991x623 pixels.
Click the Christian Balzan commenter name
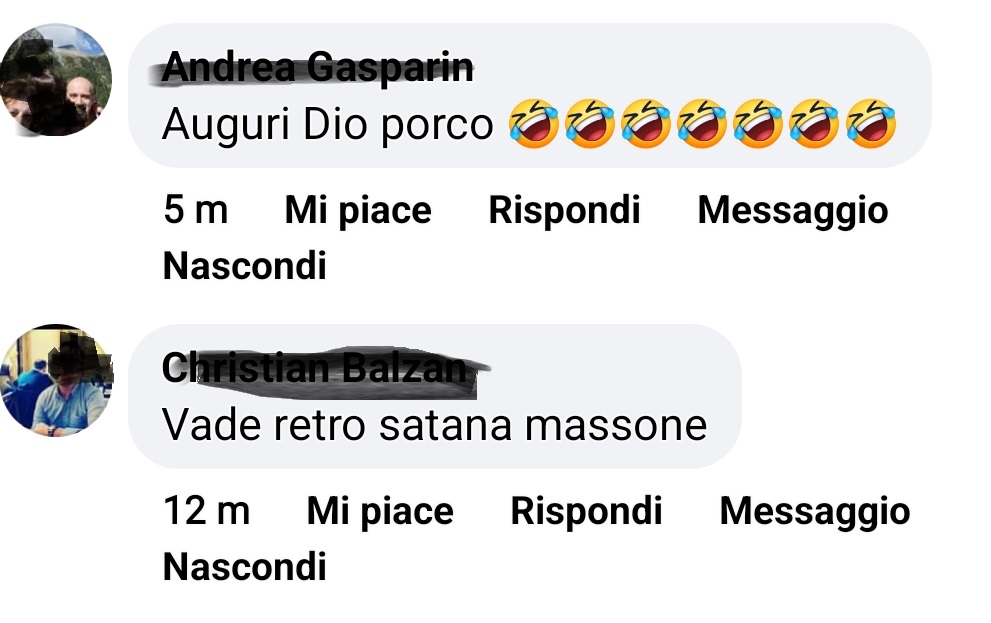pyautogui.click(x=314, y=368)
